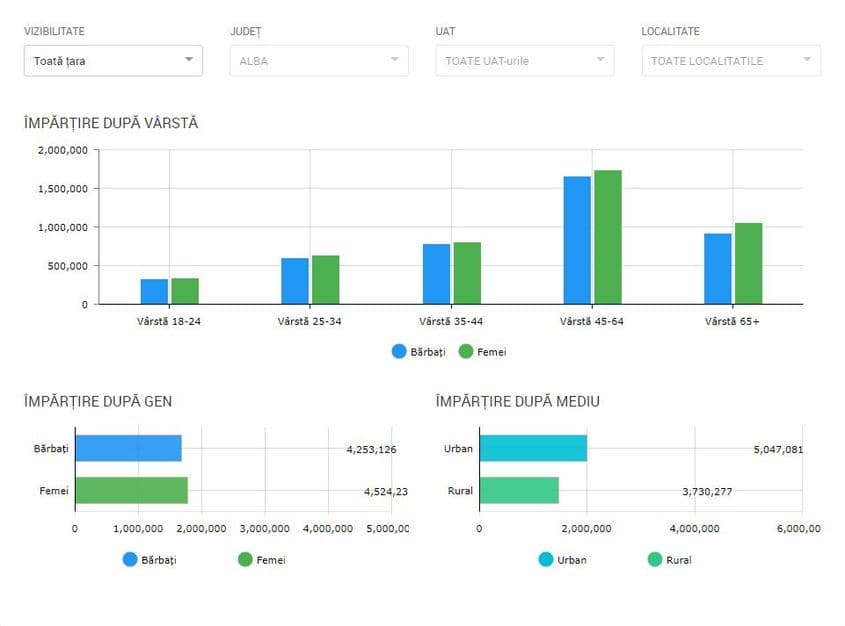The image size is (845, 626).
Task: Open the Județ dropdown showing ALBA
Action: coord(318,61)
